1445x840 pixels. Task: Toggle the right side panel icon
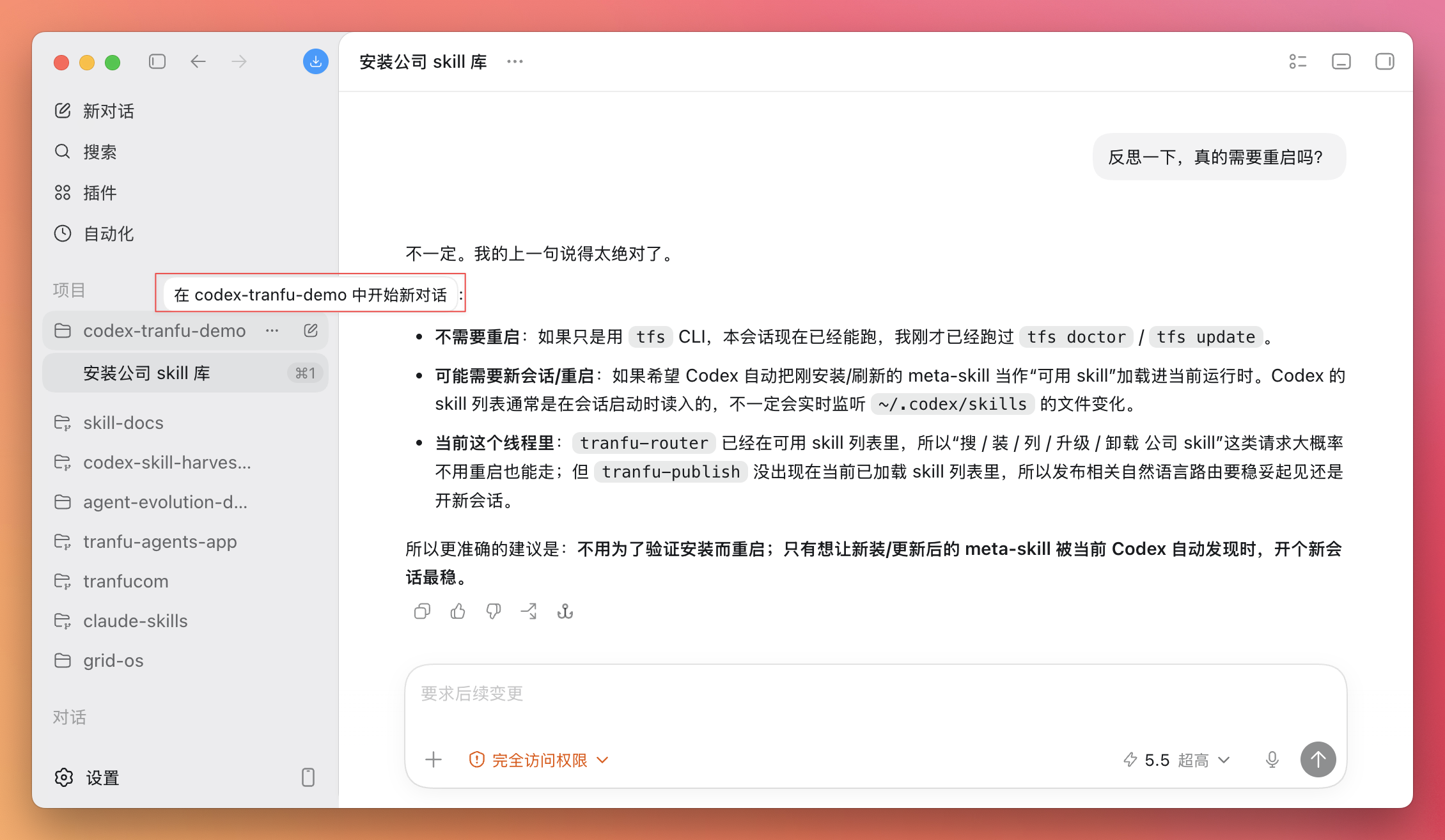(1385, 61)
